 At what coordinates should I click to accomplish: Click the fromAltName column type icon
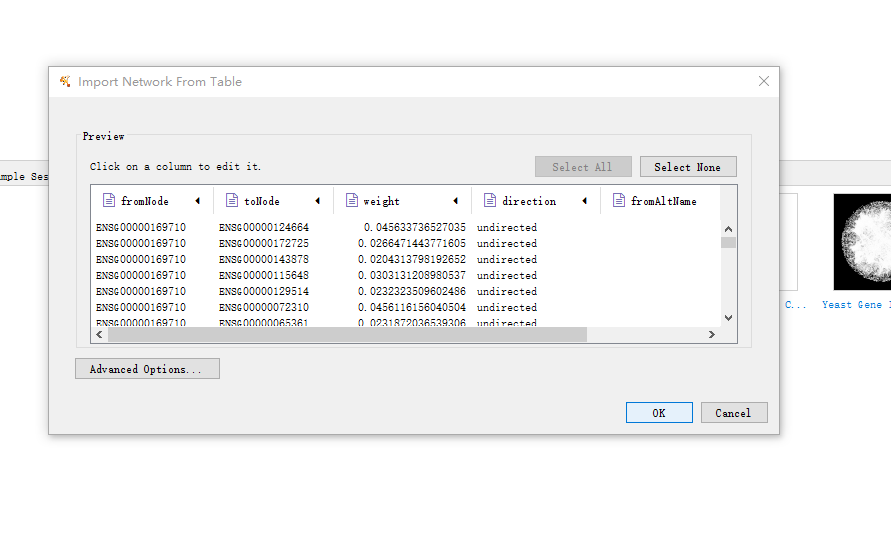619,201
